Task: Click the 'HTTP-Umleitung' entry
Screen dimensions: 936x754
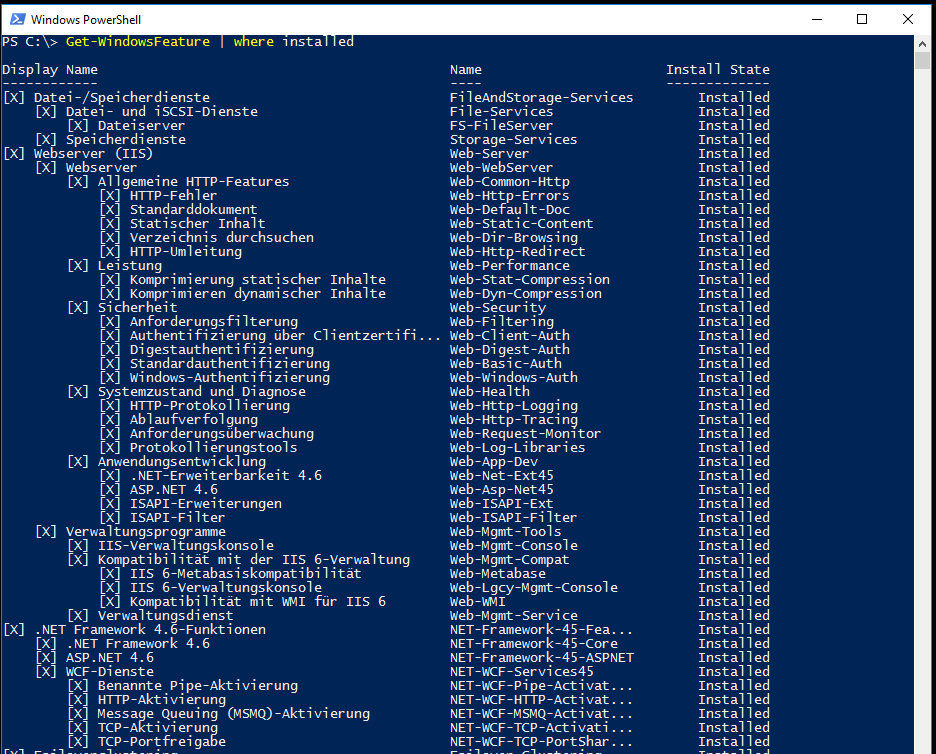Action: 186,252
